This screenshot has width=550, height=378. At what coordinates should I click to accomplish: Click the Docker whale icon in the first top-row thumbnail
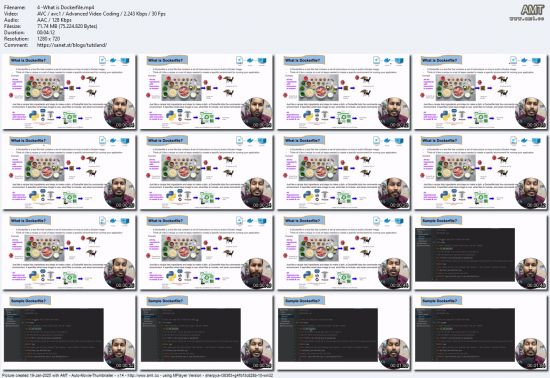(113, 61)
